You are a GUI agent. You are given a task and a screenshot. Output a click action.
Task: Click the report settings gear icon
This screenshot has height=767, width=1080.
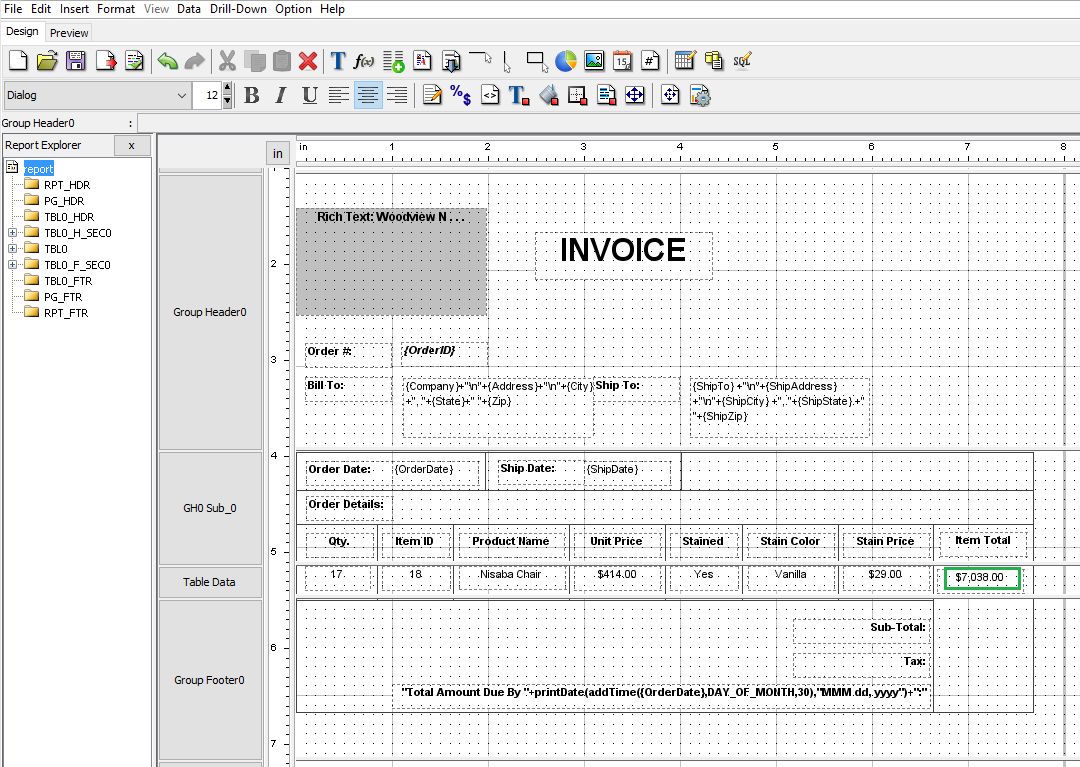700,95
